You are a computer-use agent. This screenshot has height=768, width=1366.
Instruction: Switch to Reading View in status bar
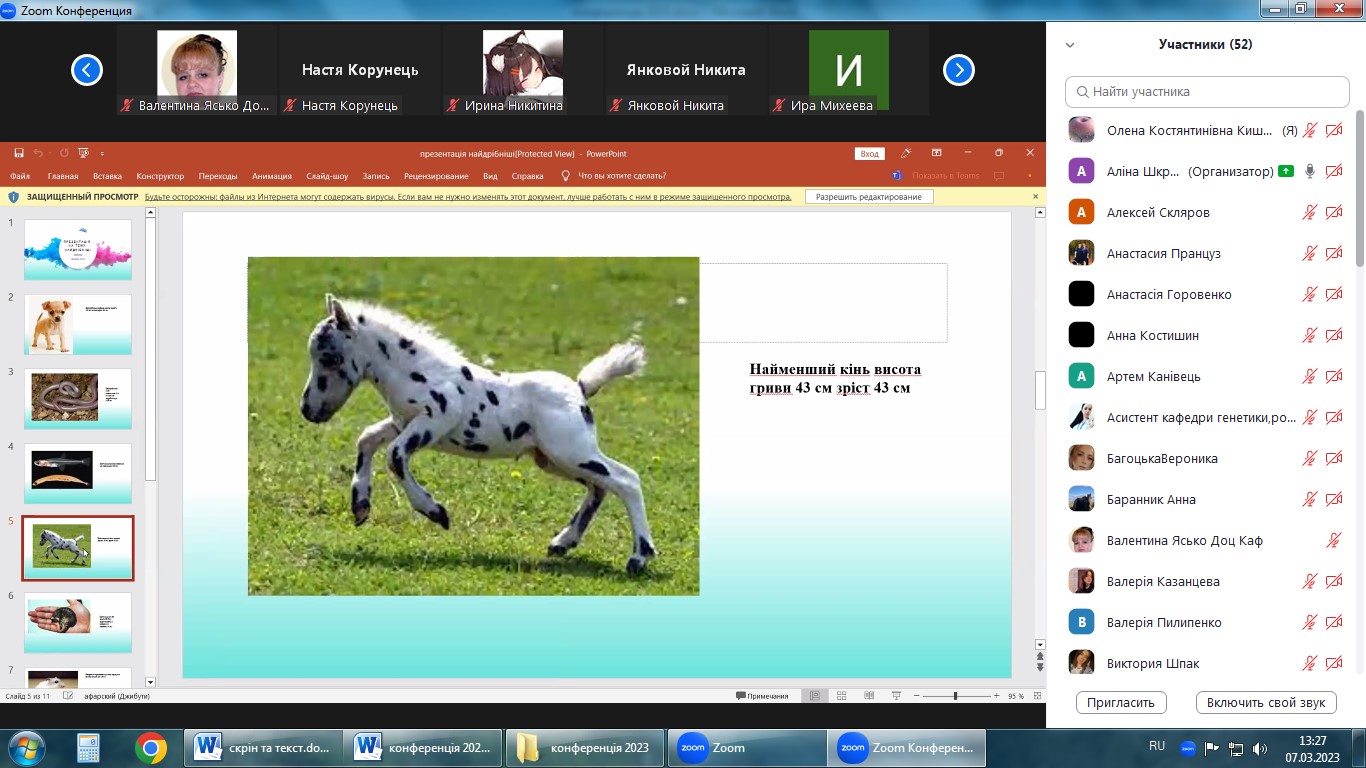point(868,696)
